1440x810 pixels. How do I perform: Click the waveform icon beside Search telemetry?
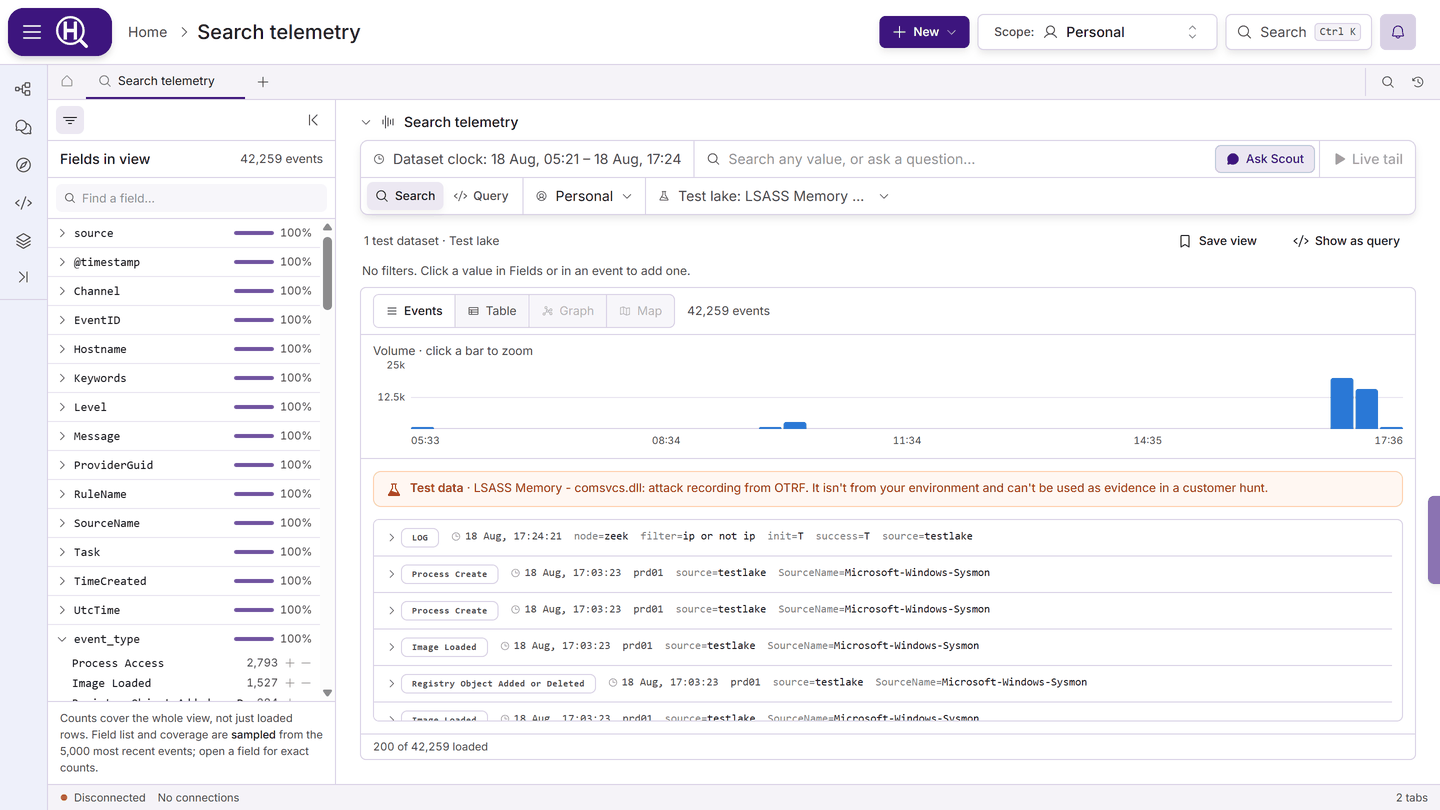pos(388,122)
